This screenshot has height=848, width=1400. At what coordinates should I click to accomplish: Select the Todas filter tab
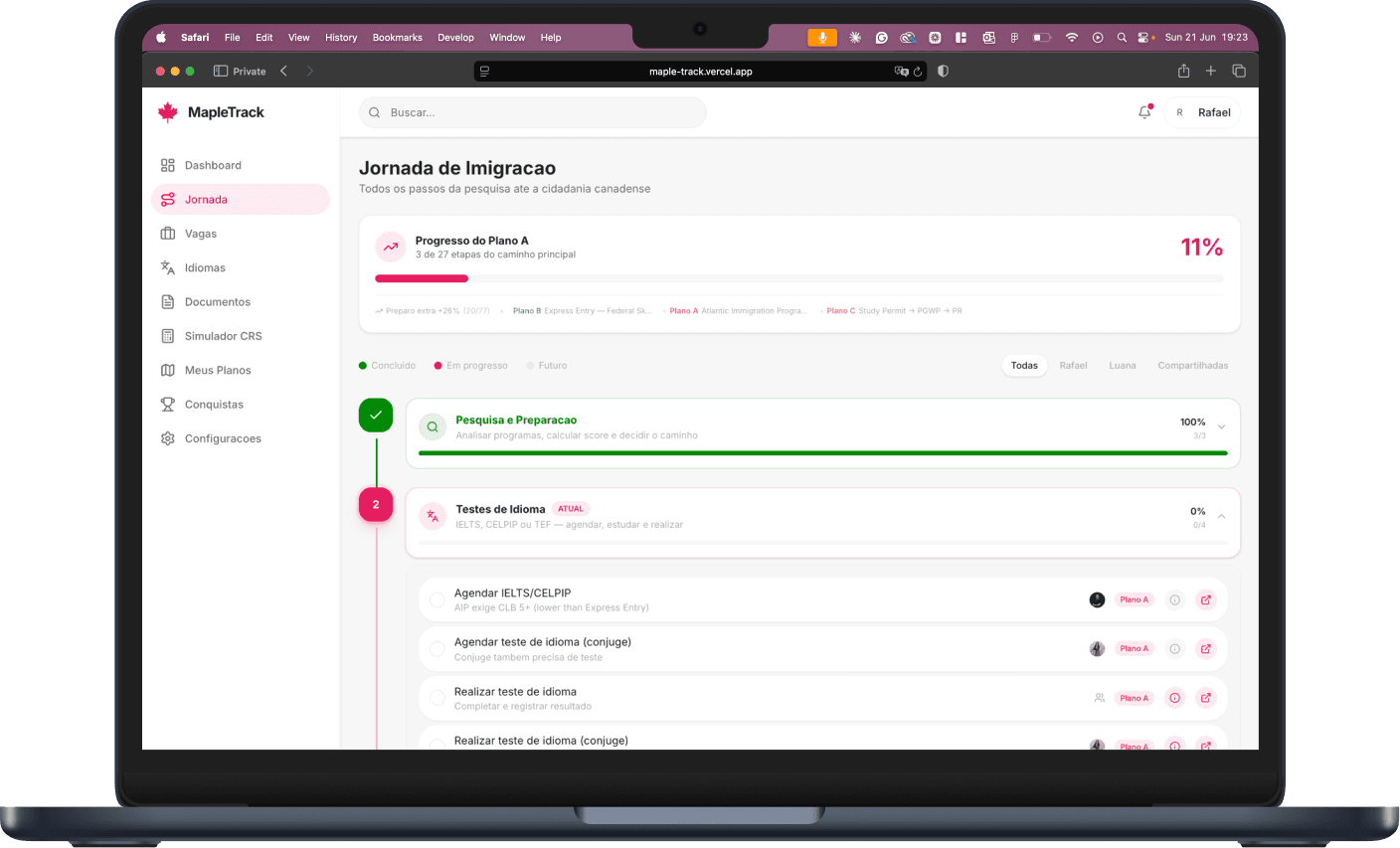[x=1024, y=366]
